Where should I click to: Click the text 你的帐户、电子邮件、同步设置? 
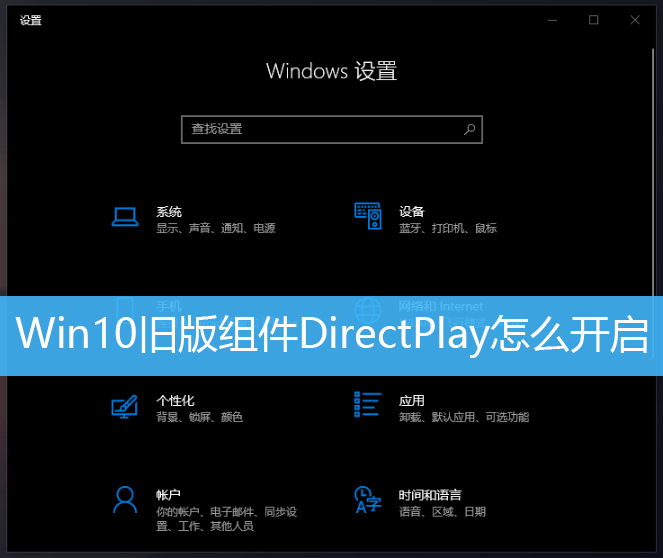(x=227, y=519)
